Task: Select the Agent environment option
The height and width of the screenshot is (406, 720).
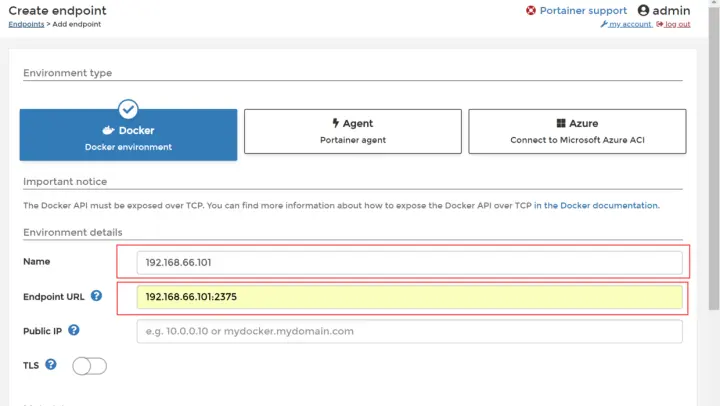Action: coord(353,131)
